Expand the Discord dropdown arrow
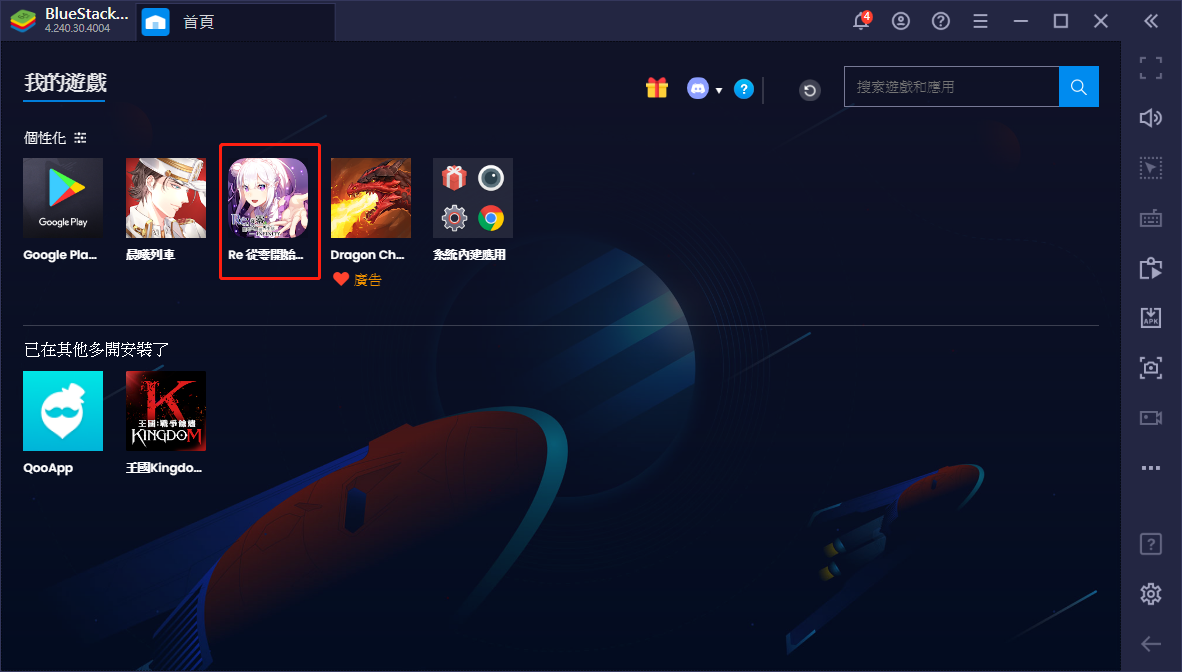The width and height of the screenshot is (1182, 672). (x=719, y=90)
